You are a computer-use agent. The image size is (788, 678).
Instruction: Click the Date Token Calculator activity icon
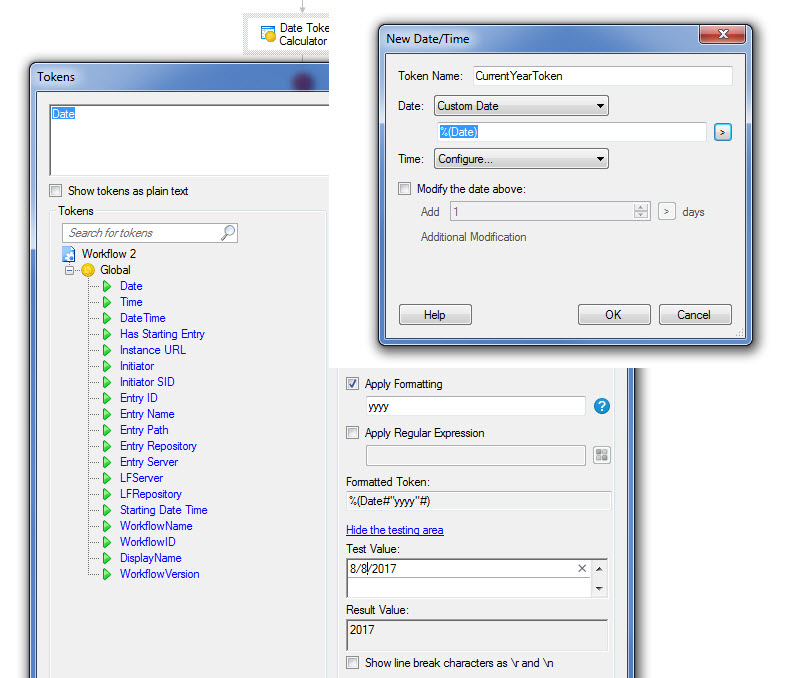pos(268,34)
